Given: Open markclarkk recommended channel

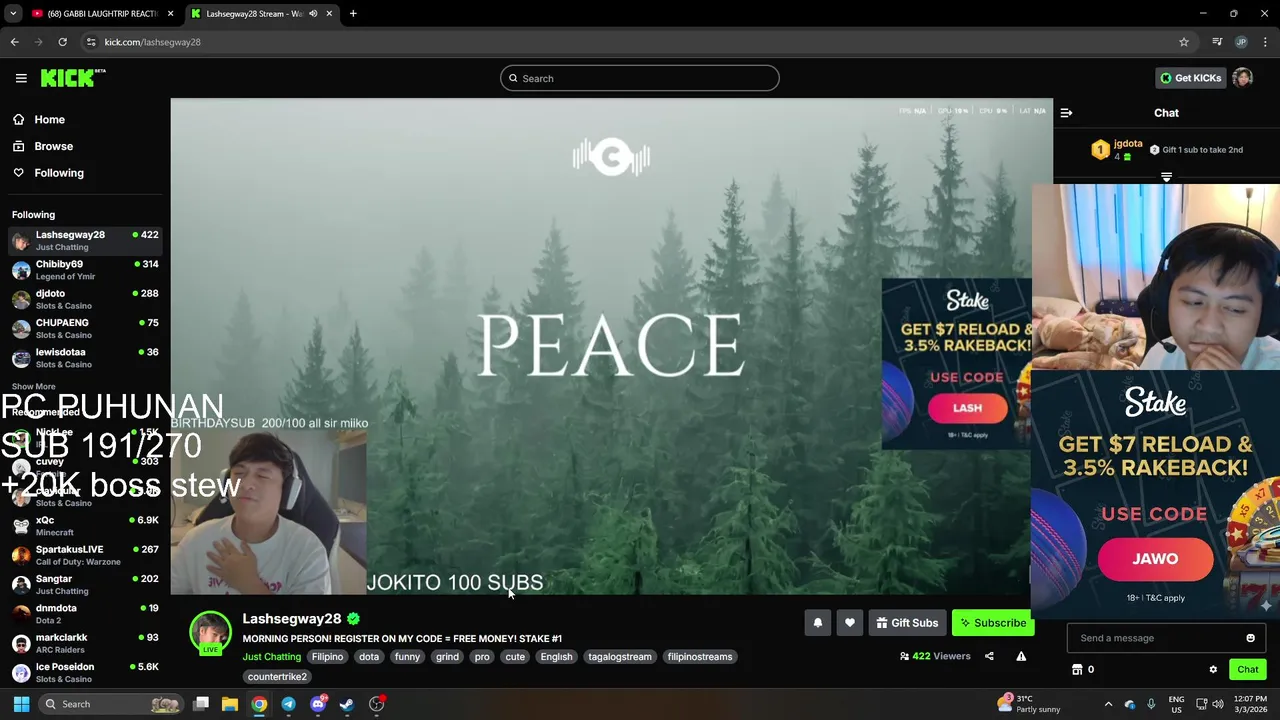Looking at the screenshot, I should pos(85,643).
